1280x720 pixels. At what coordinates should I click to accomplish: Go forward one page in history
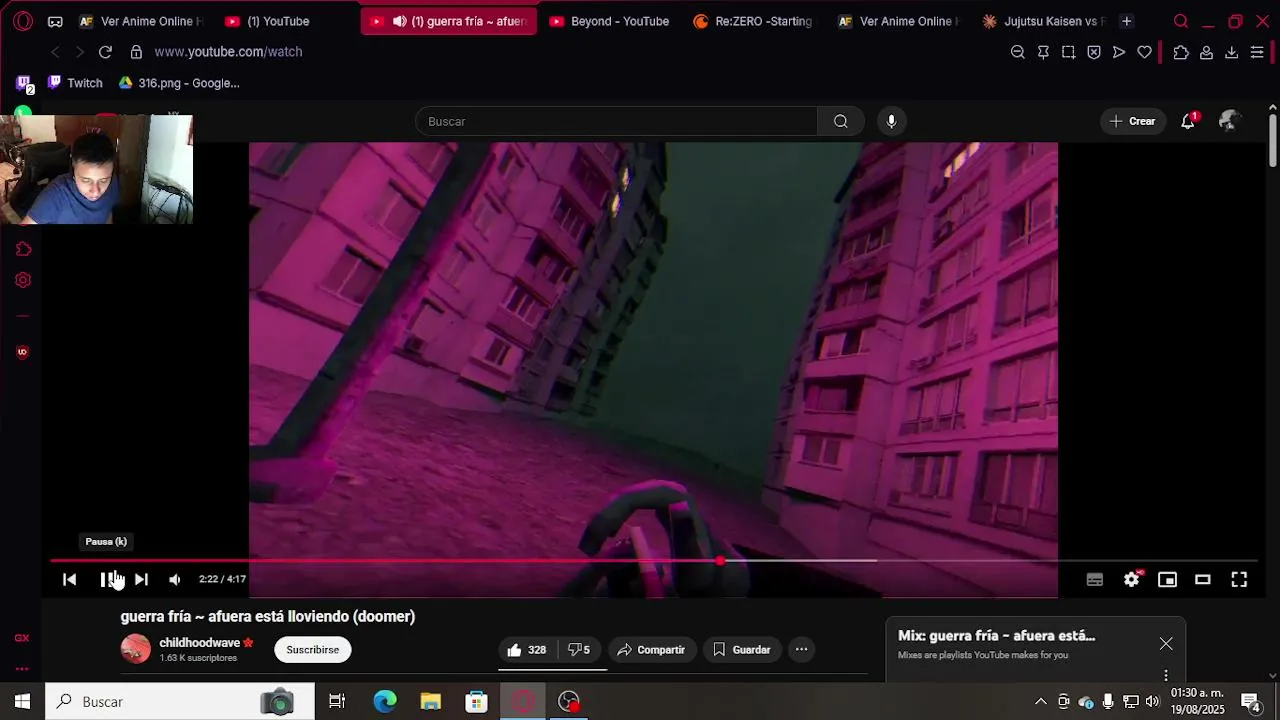coord(80,52)
